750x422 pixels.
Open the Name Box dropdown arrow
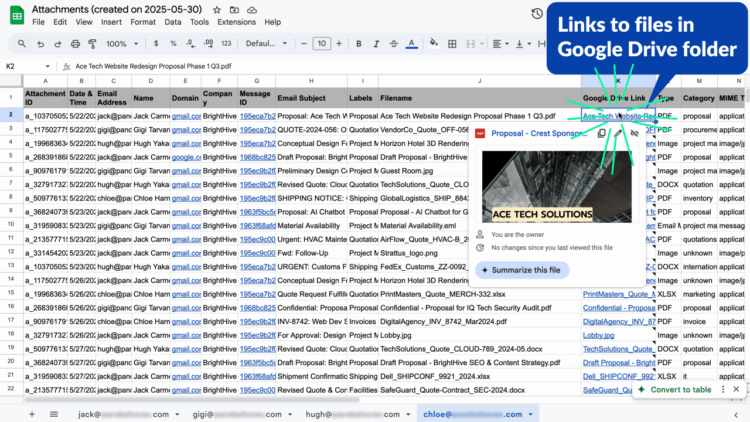[x=47, y=67]
